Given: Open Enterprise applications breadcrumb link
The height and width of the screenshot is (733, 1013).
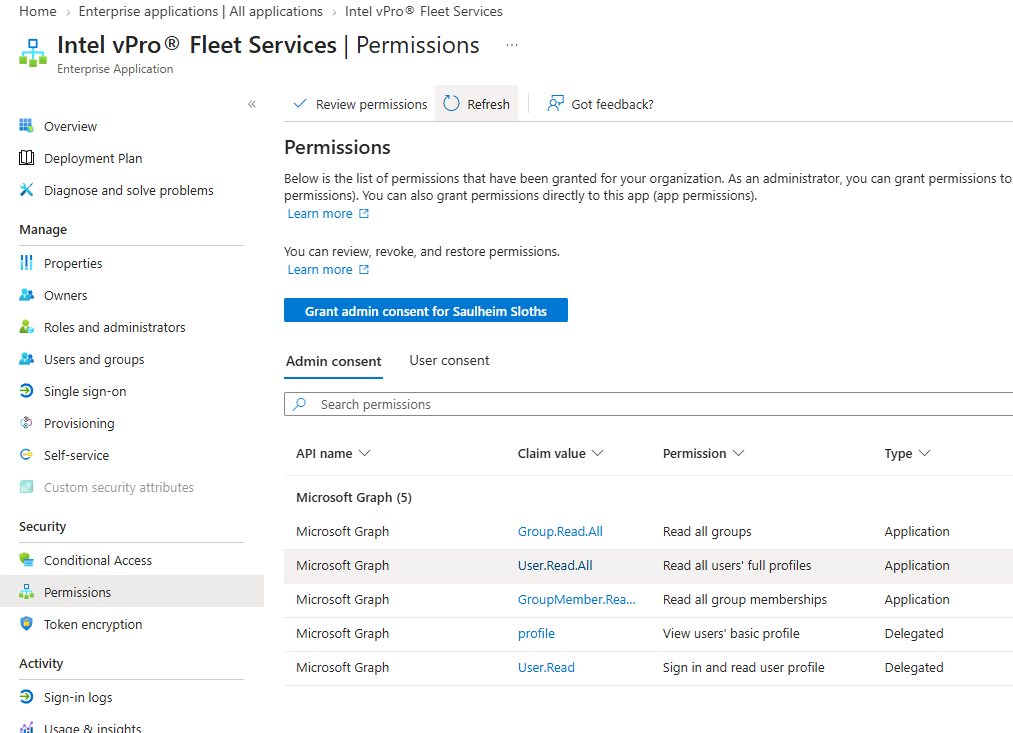Looking at the screenshot, I should click(x=200, y=12).
